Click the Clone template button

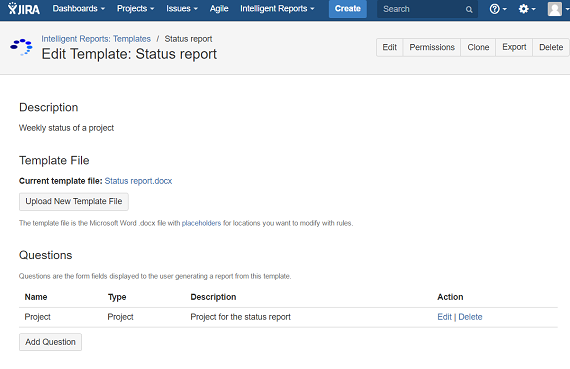(x=478, y=47)
